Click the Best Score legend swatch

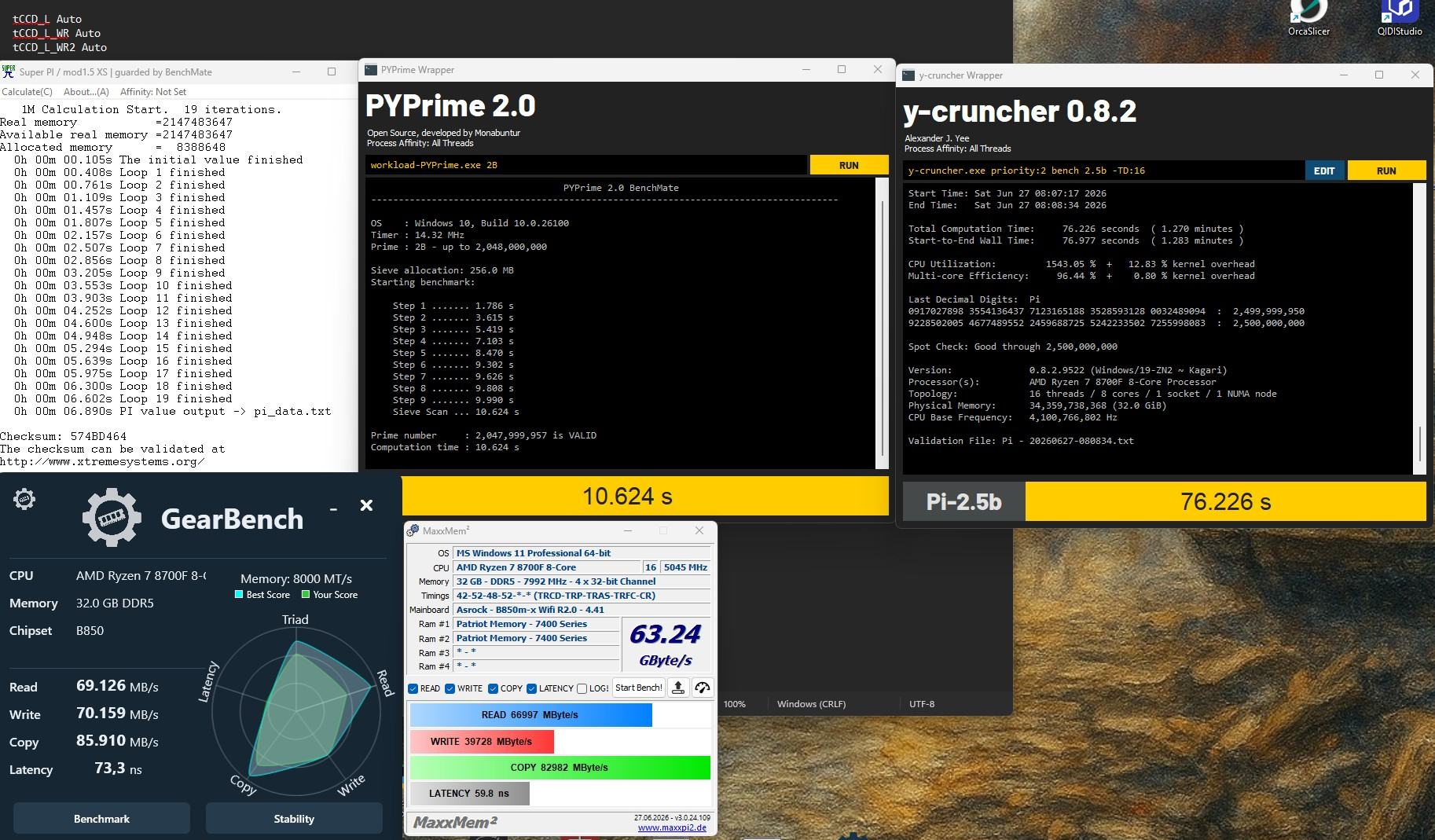(x=239, y=595)
